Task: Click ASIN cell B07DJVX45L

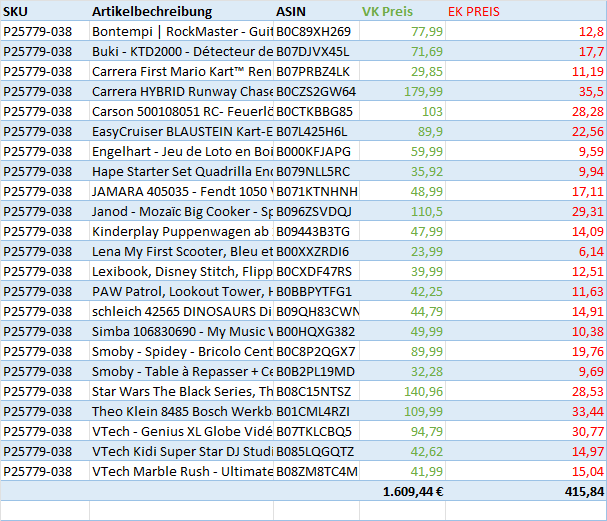Action: (x=315, y=51)
